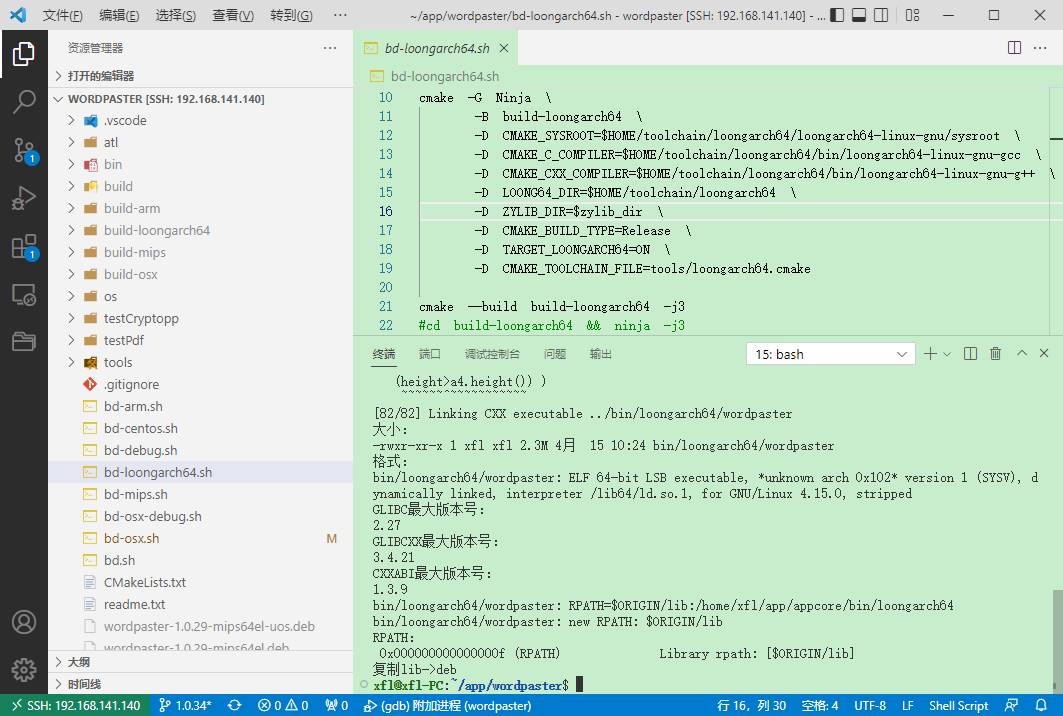Image resolution: width=1063 pixels, height=716 pixels.
Task: Kill terminal with trash icon
Action: tap(995, 354)
